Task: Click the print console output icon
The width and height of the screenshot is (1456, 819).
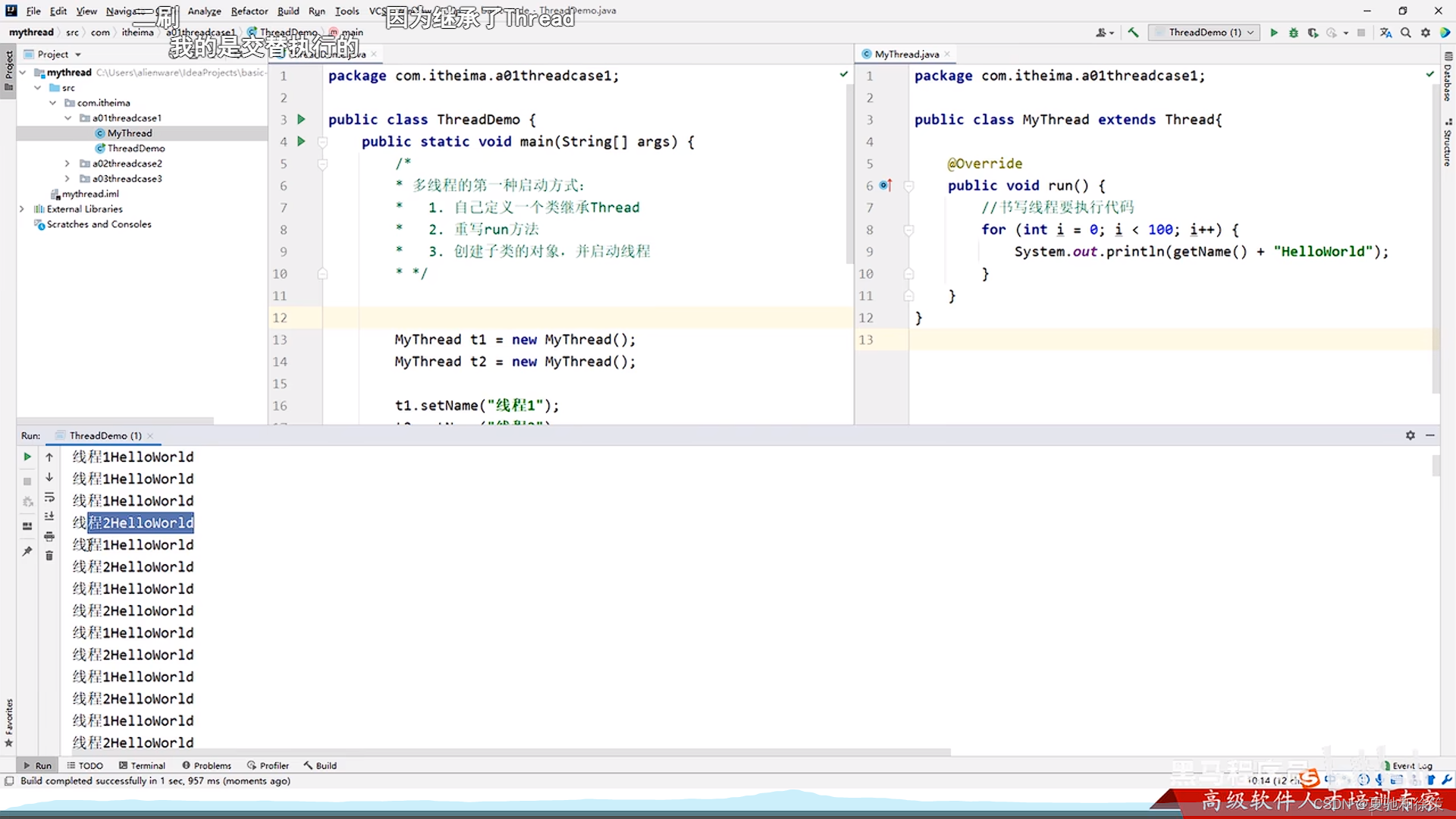Action: click(x=49, y=536)
